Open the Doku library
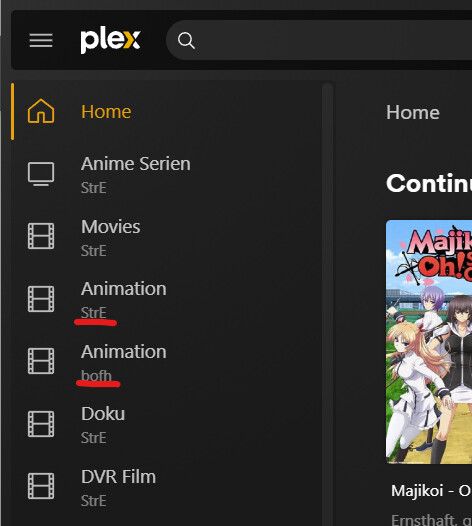The height and width of the screenshot is (526, 472). [x=166, y=424]
